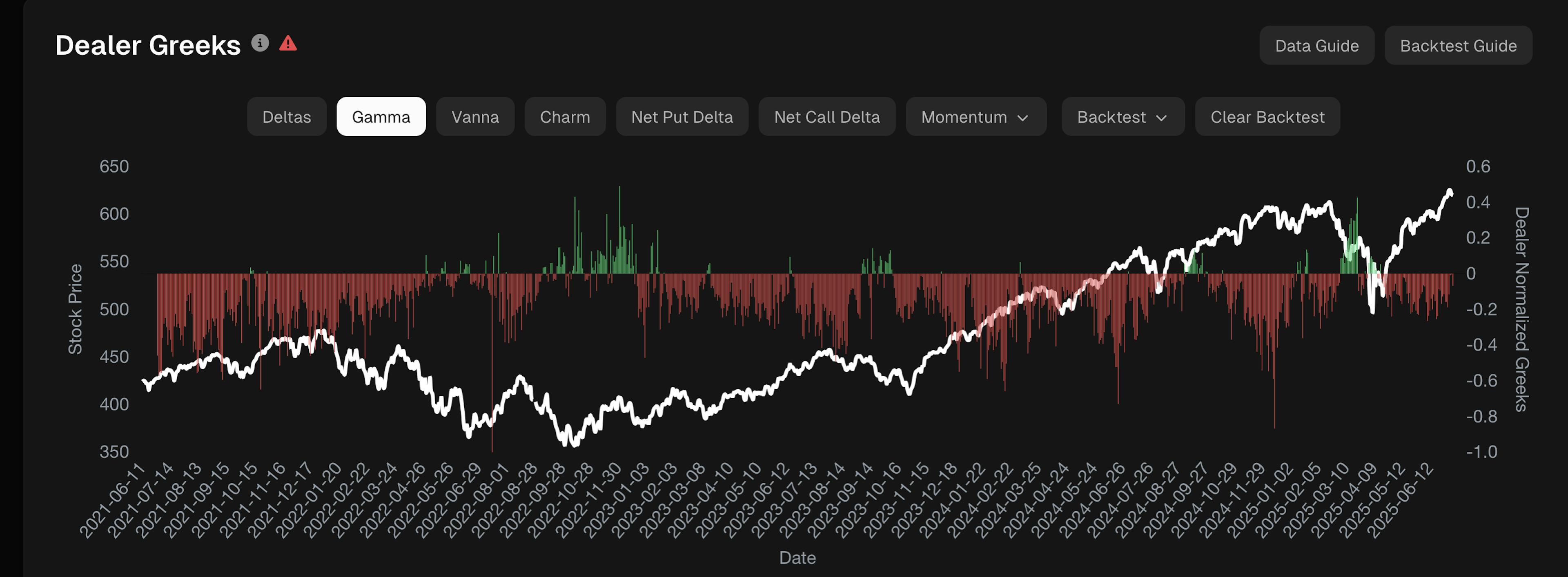Image resolution: width=1568 pixels, height=577 pixels.
Task: Click the Momentum dropdown chevron arrow
Action: pyautogui.click(x=1022, y=118)
